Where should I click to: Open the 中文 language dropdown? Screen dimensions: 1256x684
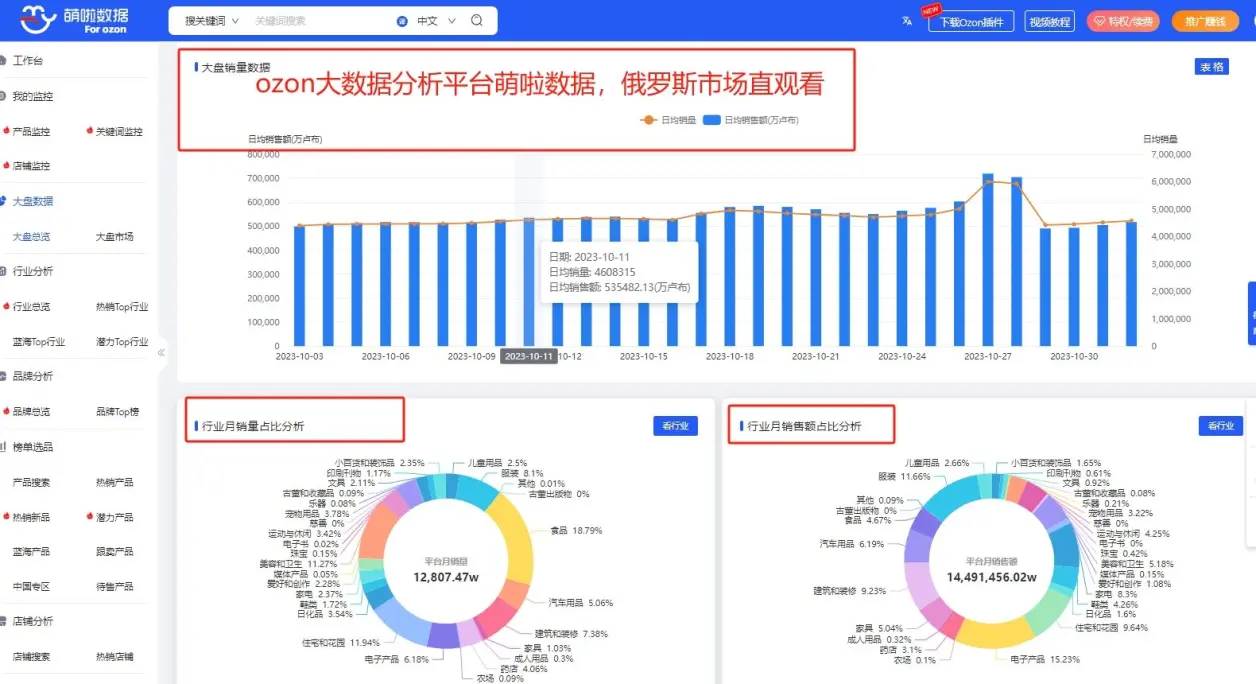coord(436,20)
